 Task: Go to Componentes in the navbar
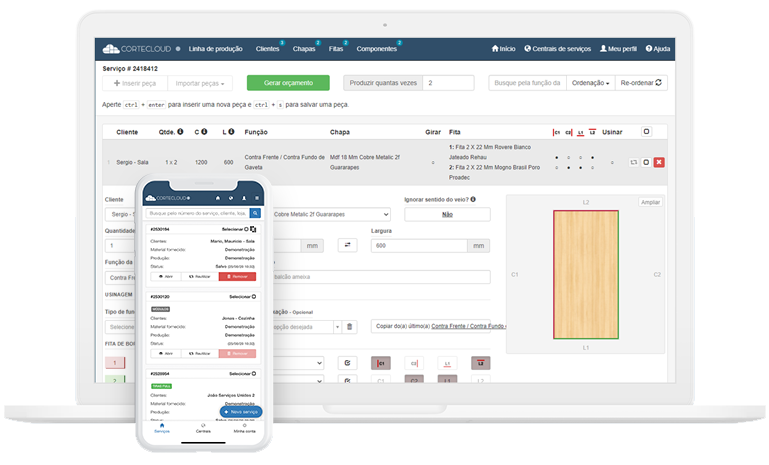pyautogui.click(x=377, y=48)
